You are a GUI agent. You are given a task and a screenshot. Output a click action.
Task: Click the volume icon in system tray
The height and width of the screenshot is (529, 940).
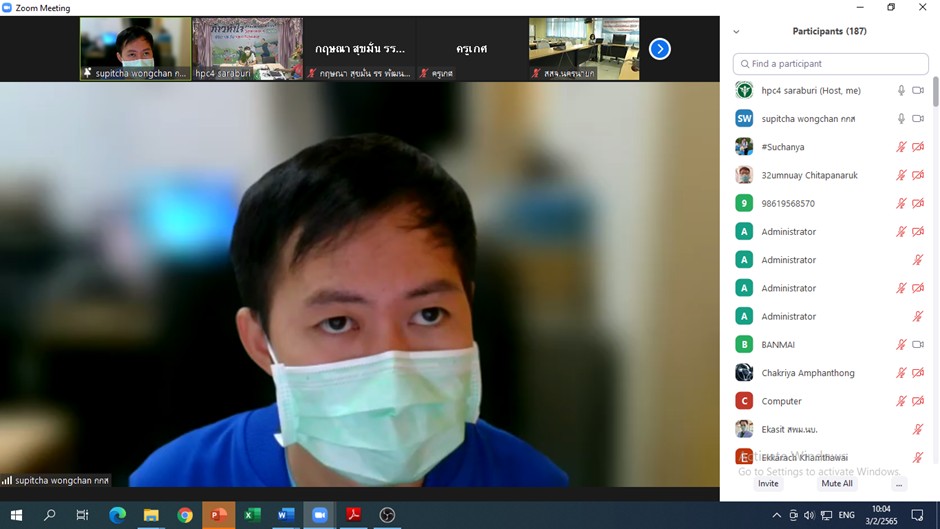tap(809, 515)
